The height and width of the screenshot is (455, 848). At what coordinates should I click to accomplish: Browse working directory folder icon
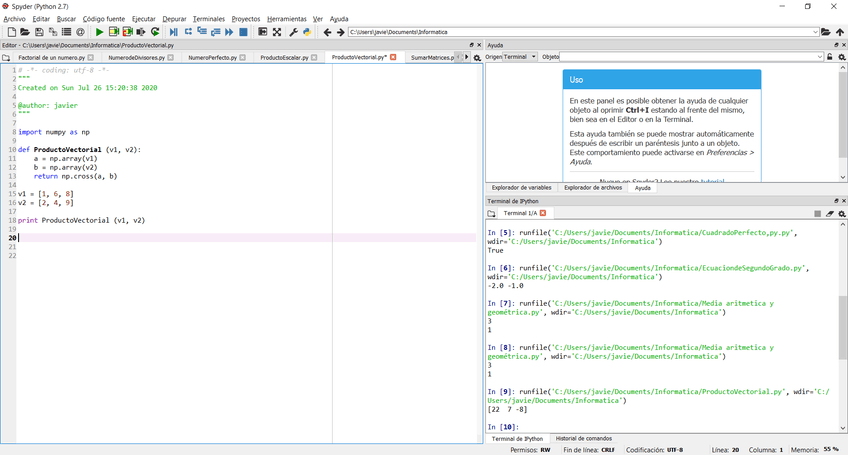pos(827,32)
